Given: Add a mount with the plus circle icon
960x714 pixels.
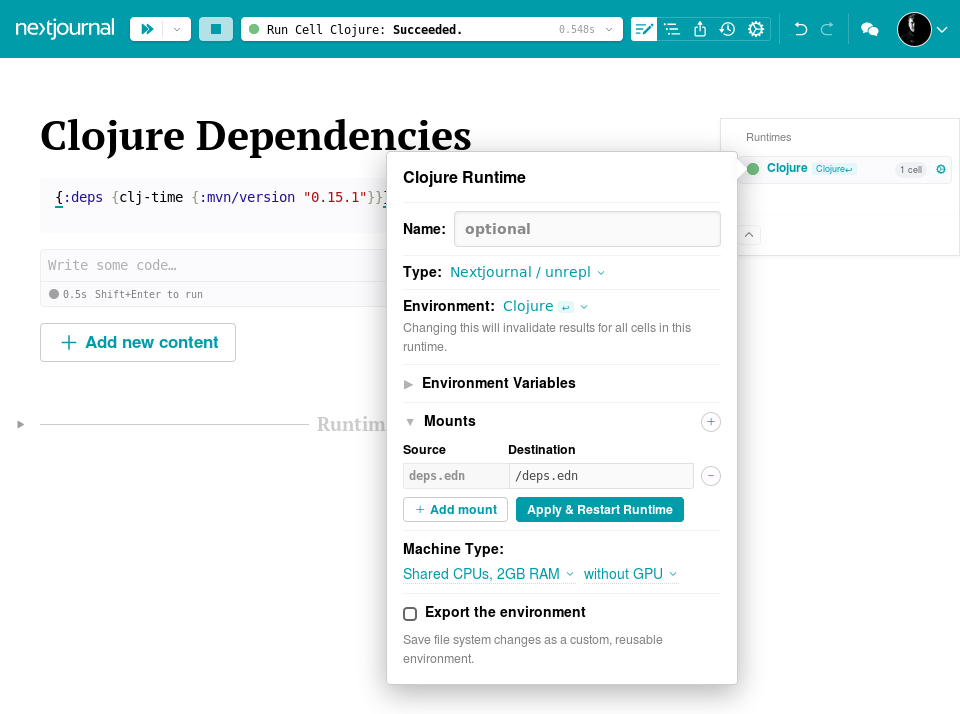Looking at the screenshot, I should point(710,422).
